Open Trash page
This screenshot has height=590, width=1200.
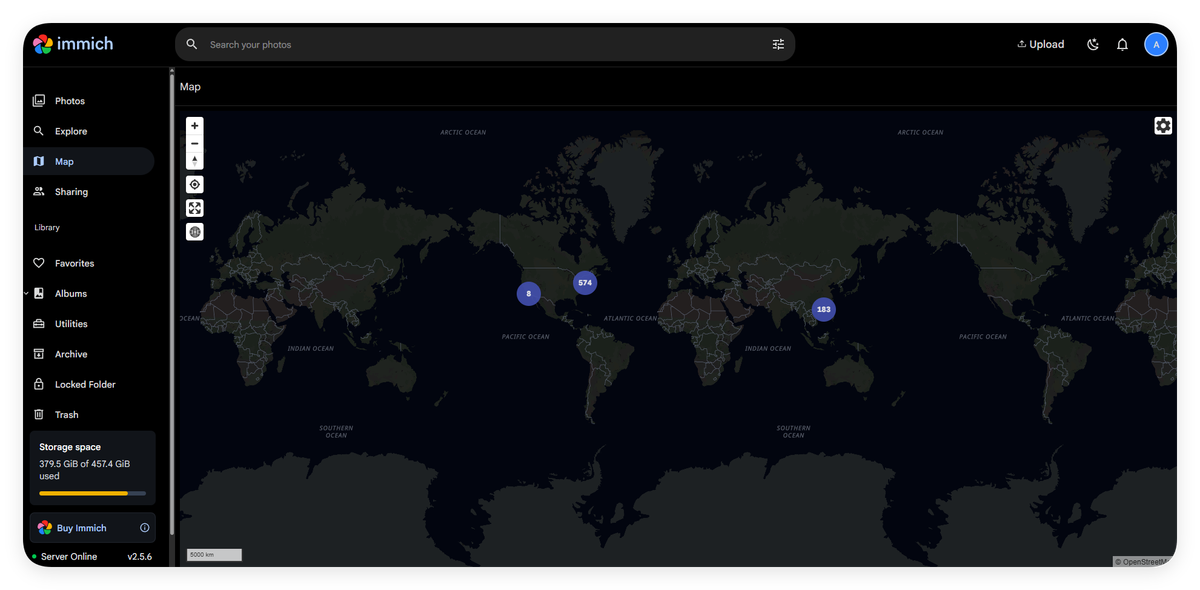click(89, 414)
